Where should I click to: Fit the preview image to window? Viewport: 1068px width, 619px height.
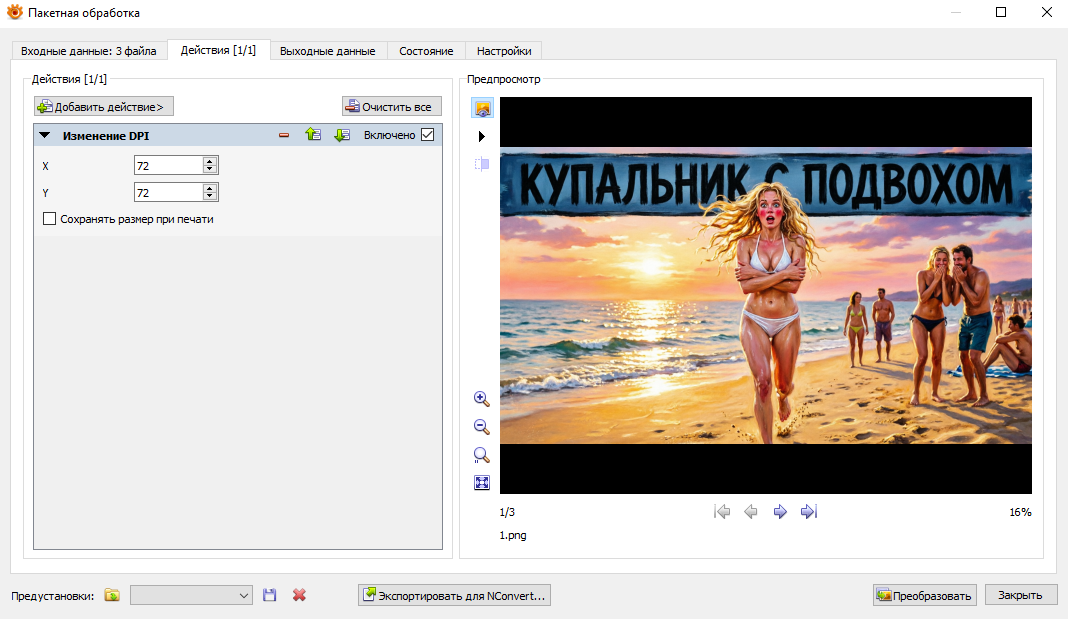pos(482,483)
